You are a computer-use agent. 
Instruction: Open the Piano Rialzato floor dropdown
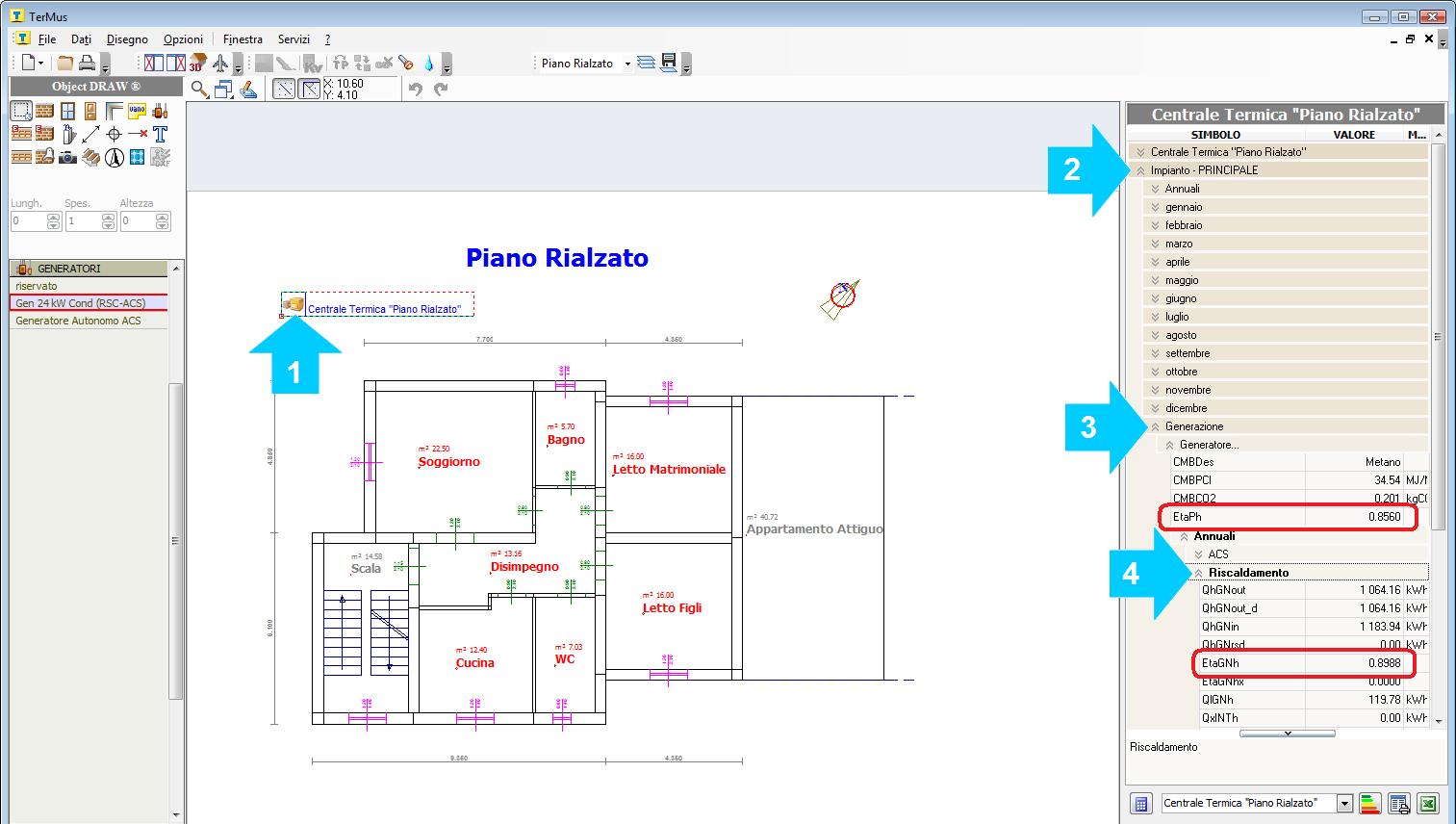pyautogui.click(x=627, y=64)
